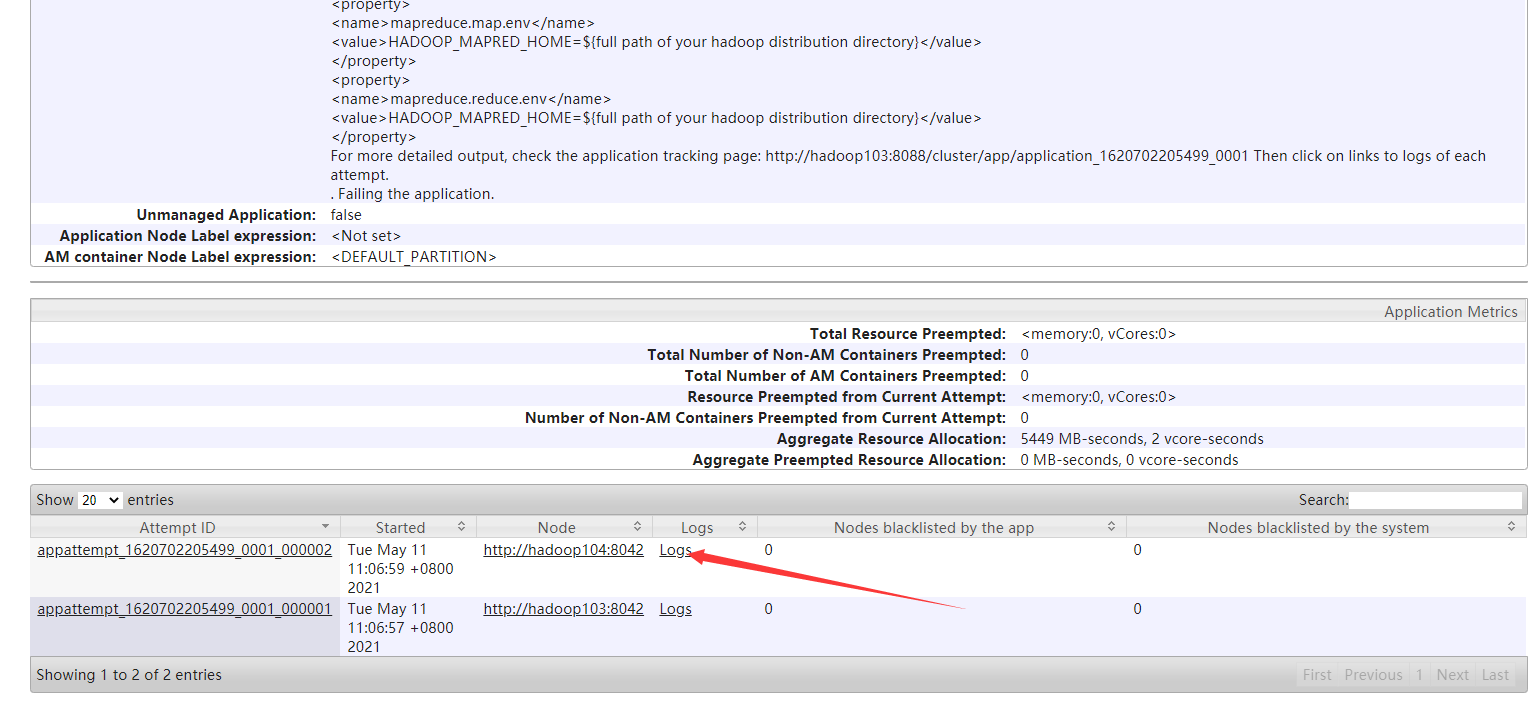Click the mapreduce.reduce.env name line
This screenshot has height=710, width=1534.
471,99
